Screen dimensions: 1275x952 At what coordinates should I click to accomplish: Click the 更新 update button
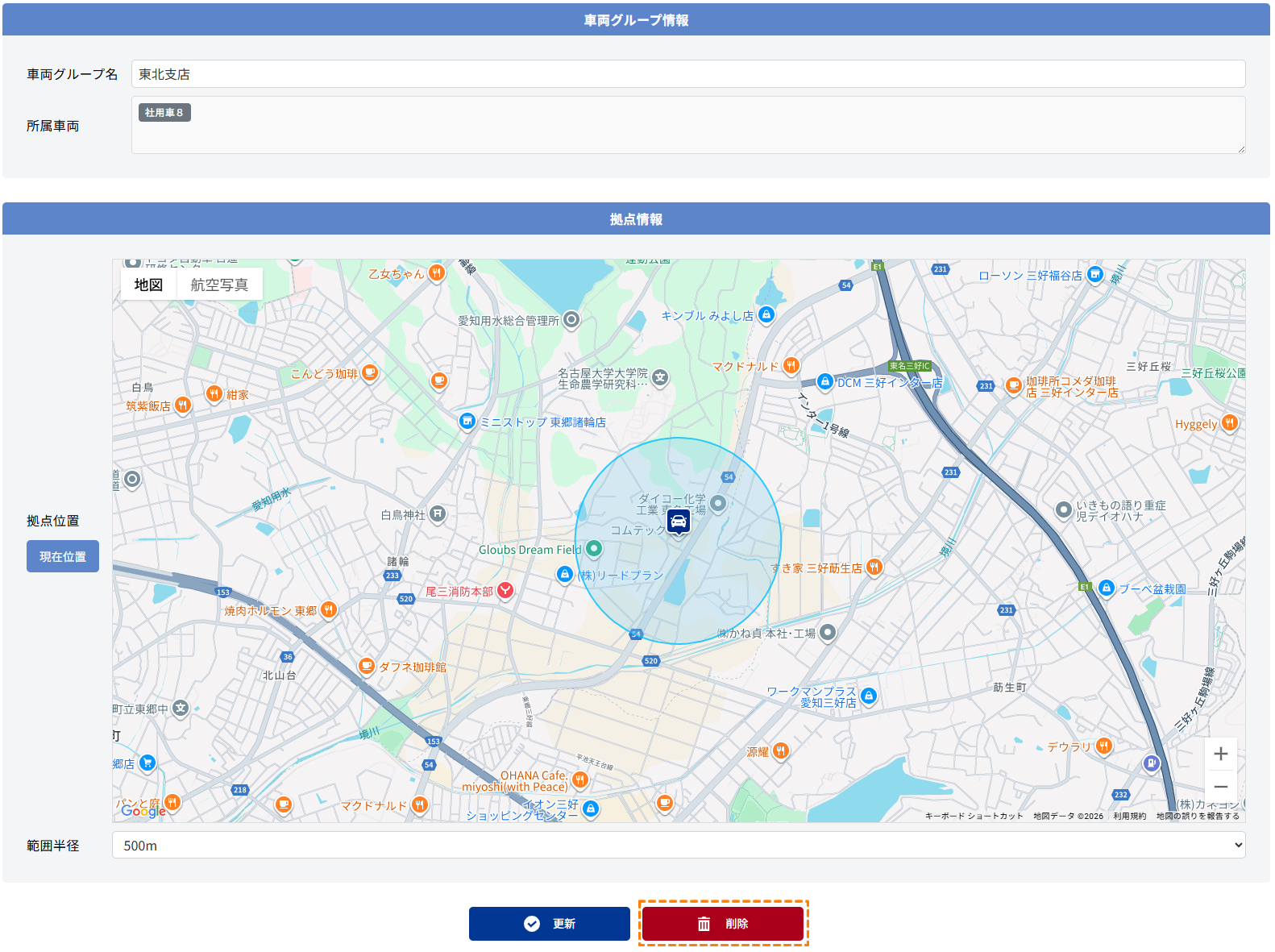(x=550, y=924)
